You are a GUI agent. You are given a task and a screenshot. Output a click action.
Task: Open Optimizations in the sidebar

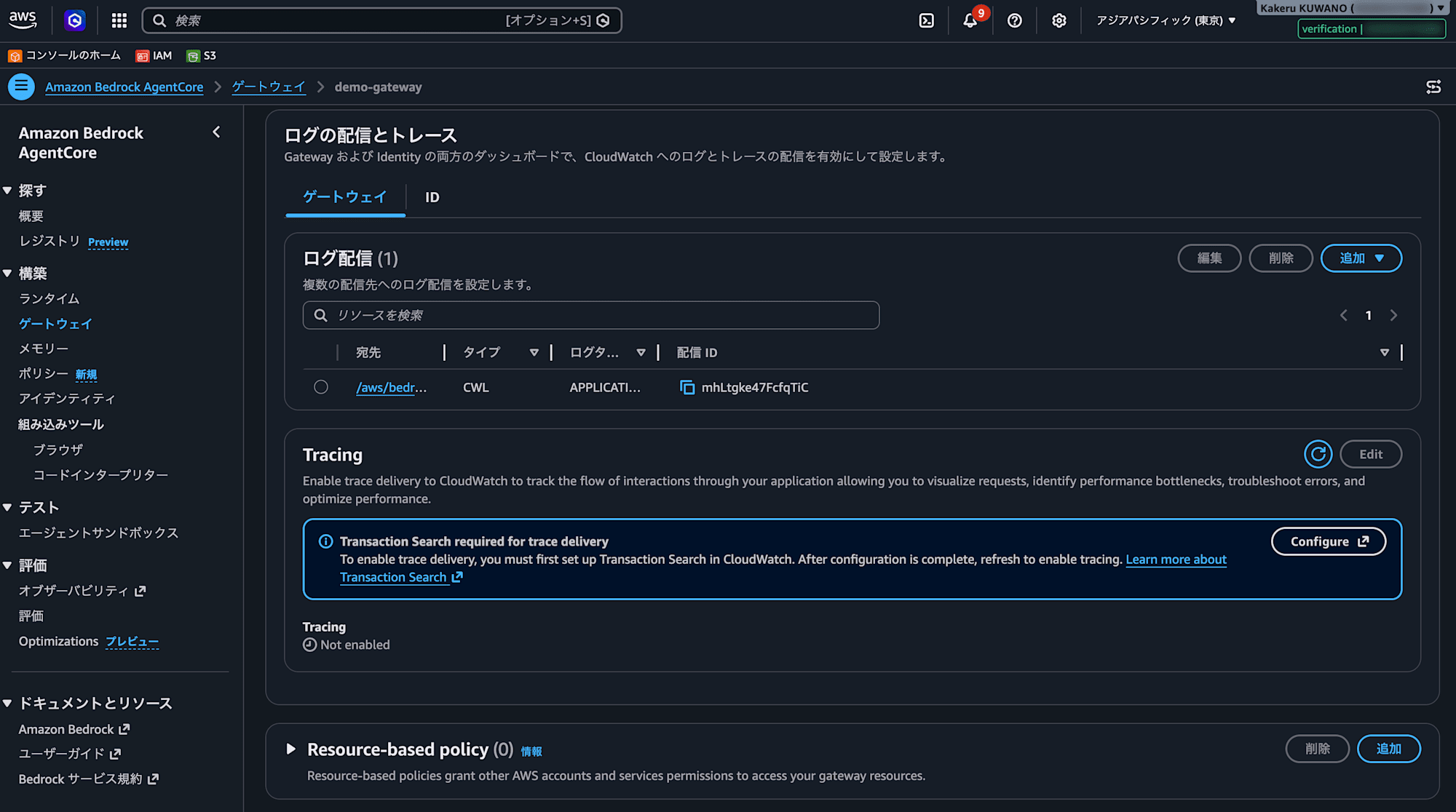click(x=58, y=641)
